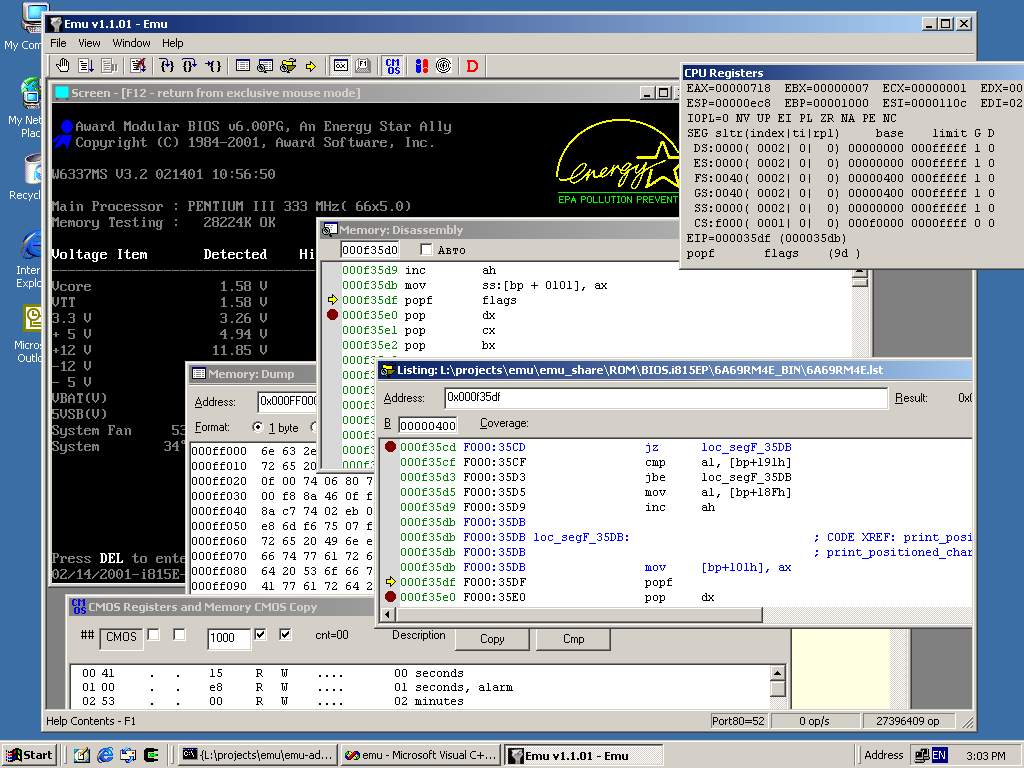
Task: Click the concentric circles toolbar icon
Action: point(444,65)
